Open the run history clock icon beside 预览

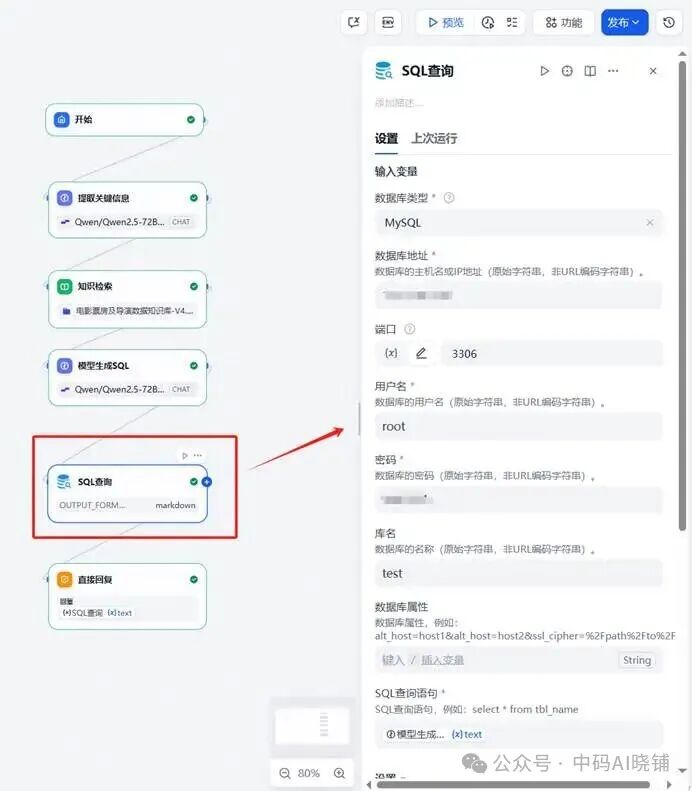[488, 22]
